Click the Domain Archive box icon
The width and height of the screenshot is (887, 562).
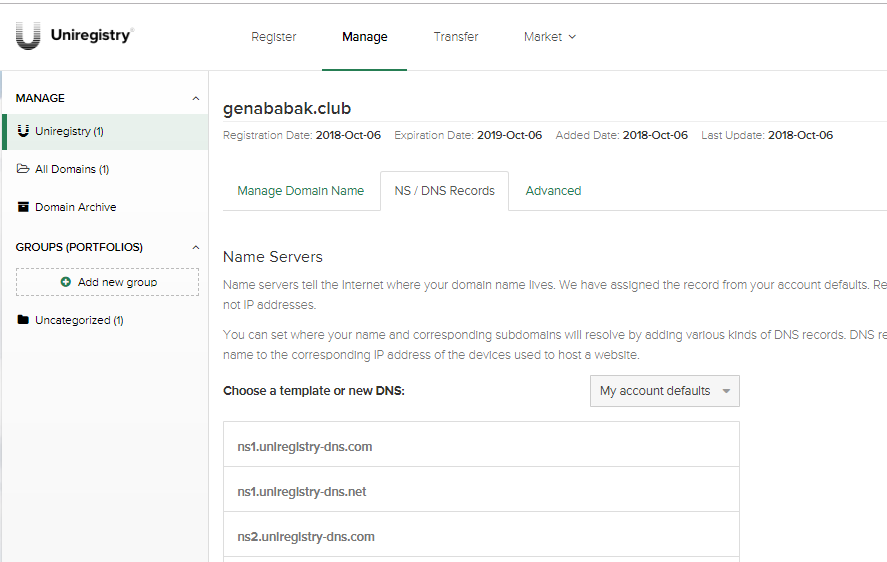(23, 207)
